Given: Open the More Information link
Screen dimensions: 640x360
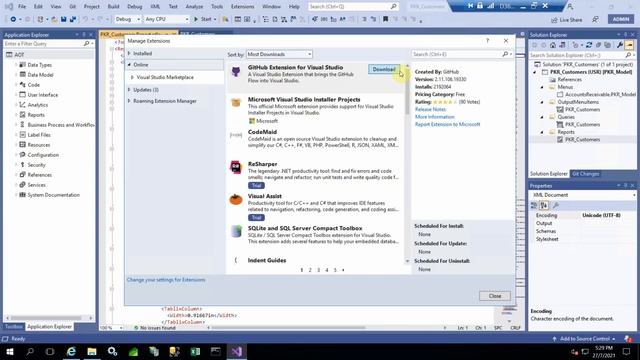Looking at the screenshot, I should point(434,117).
